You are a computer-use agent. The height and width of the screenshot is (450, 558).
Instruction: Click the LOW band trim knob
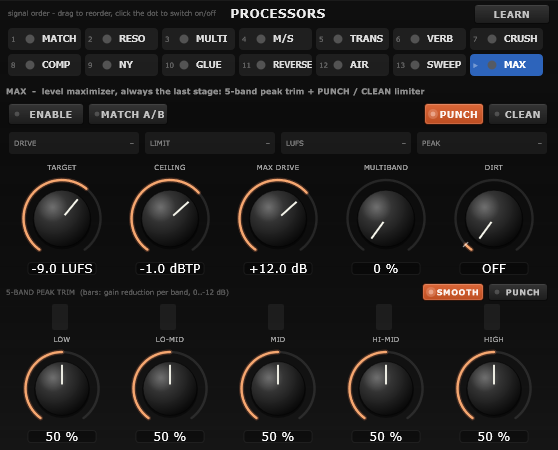coord(62,388)
